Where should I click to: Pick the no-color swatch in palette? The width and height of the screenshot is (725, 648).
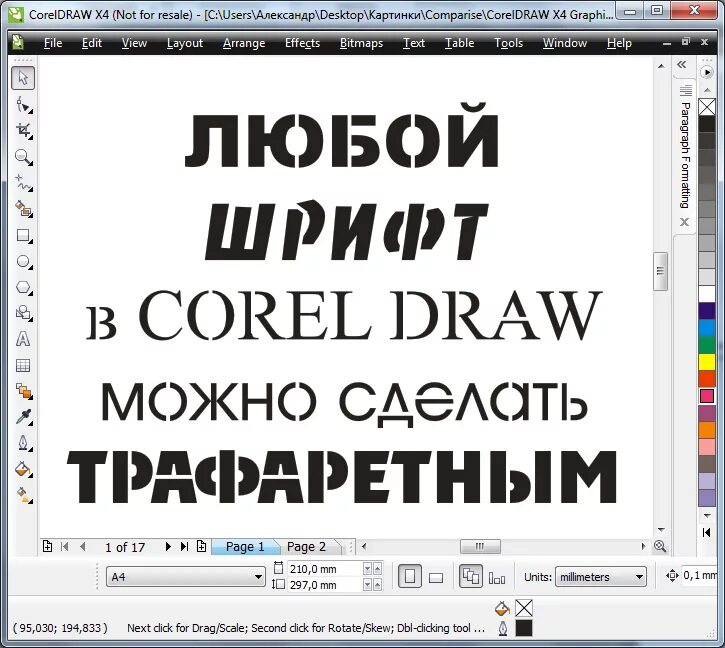[x=707, y=107]
